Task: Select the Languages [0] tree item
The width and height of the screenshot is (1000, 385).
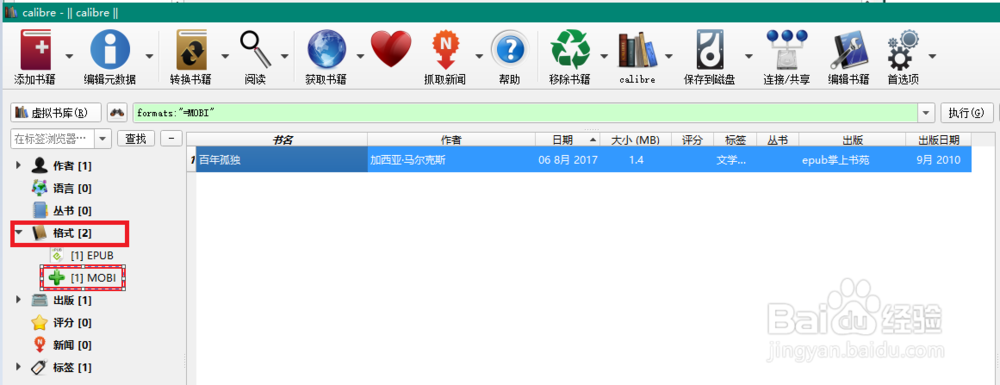Action: click(x=61, y=188)
